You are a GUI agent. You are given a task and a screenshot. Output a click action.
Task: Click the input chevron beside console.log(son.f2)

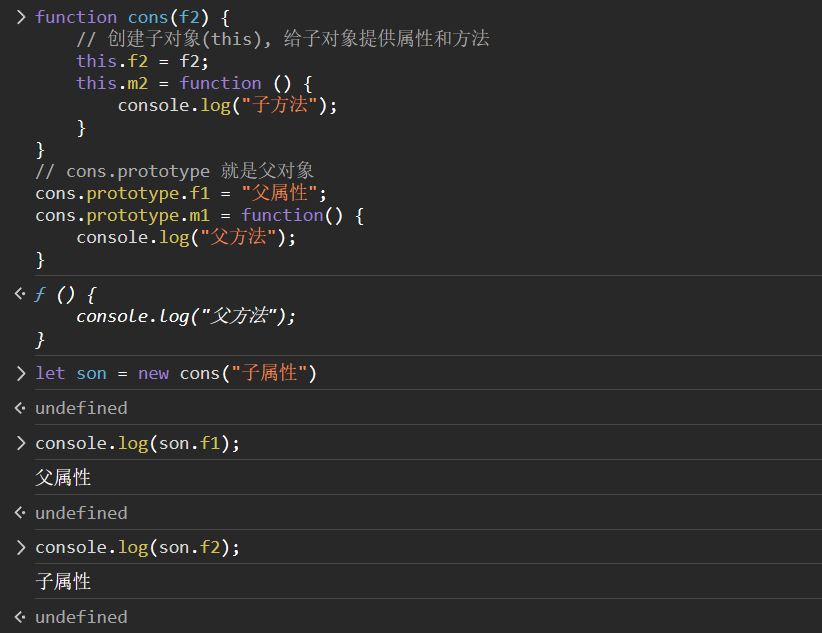point(20,548)
